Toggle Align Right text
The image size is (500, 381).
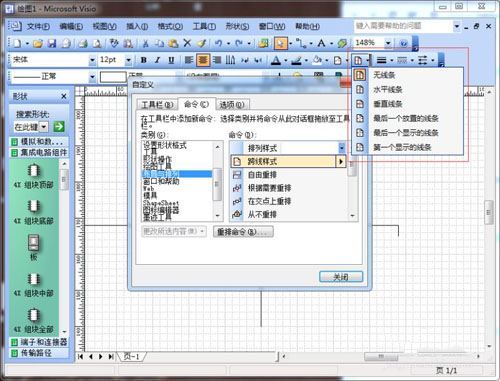point(217,60)
